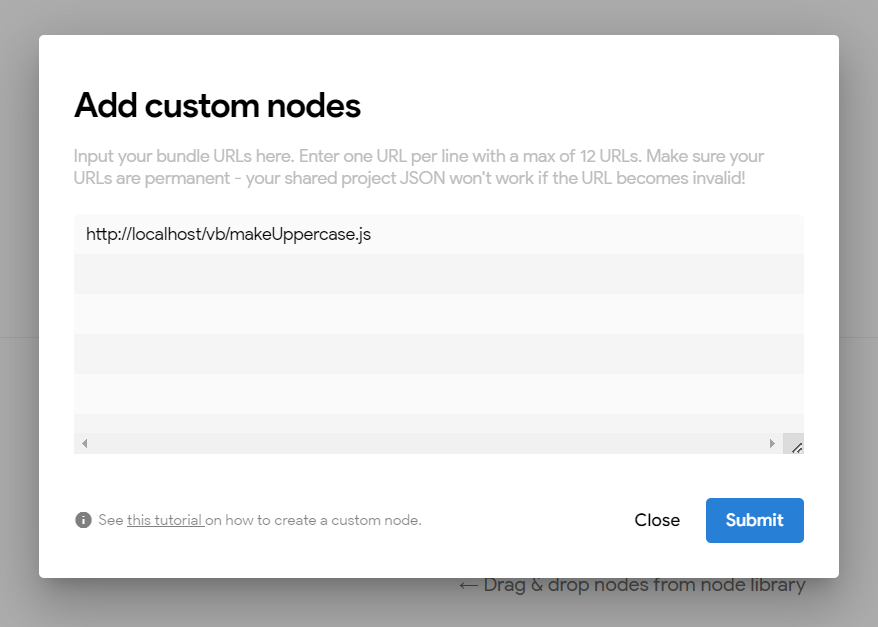The width and height of the screenshot is (878, 627).
Task: Click the "Add custom nodes" heading
Action: pyautogui.click(x=217, y=105)
